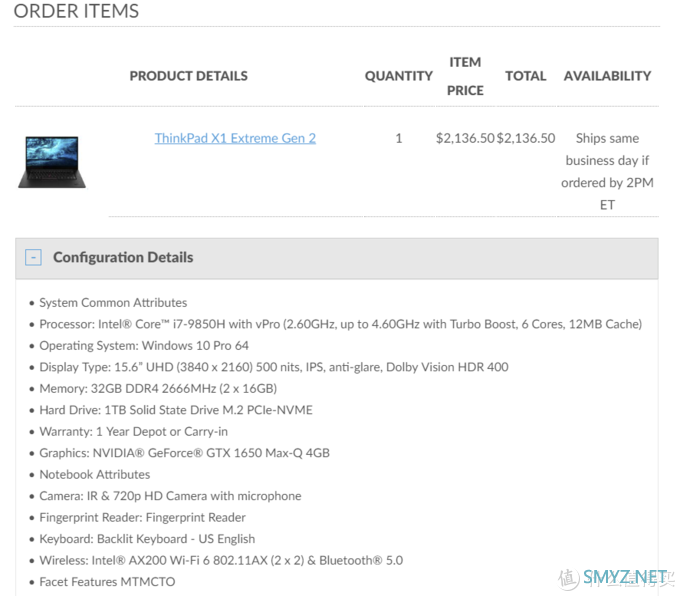Screen dimensions: 680x596
Task: Click the QUANTITY column header
Action: (x=399, y=76)
